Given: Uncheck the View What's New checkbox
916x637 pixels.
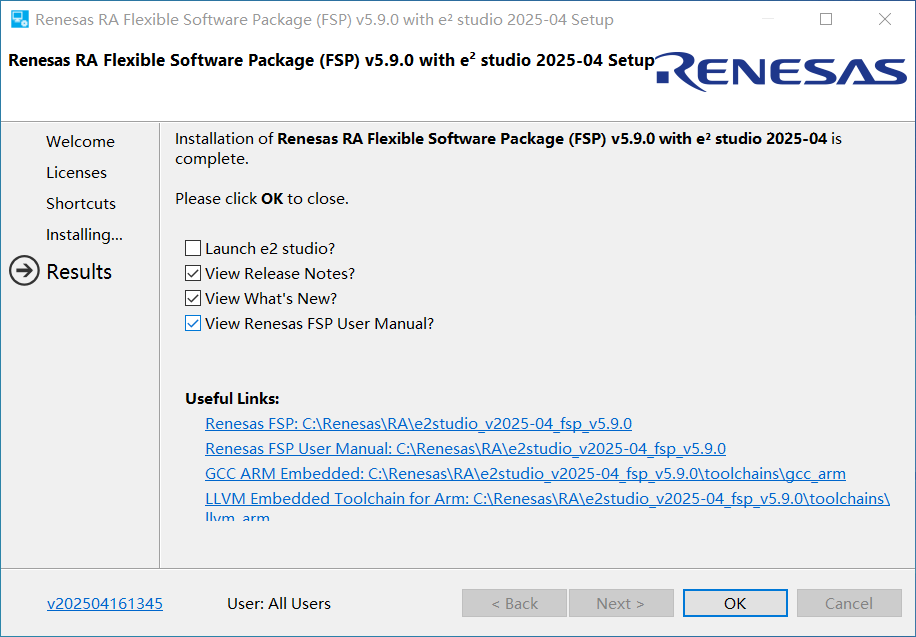Looking at the screenshot, I should coord(193,299).
